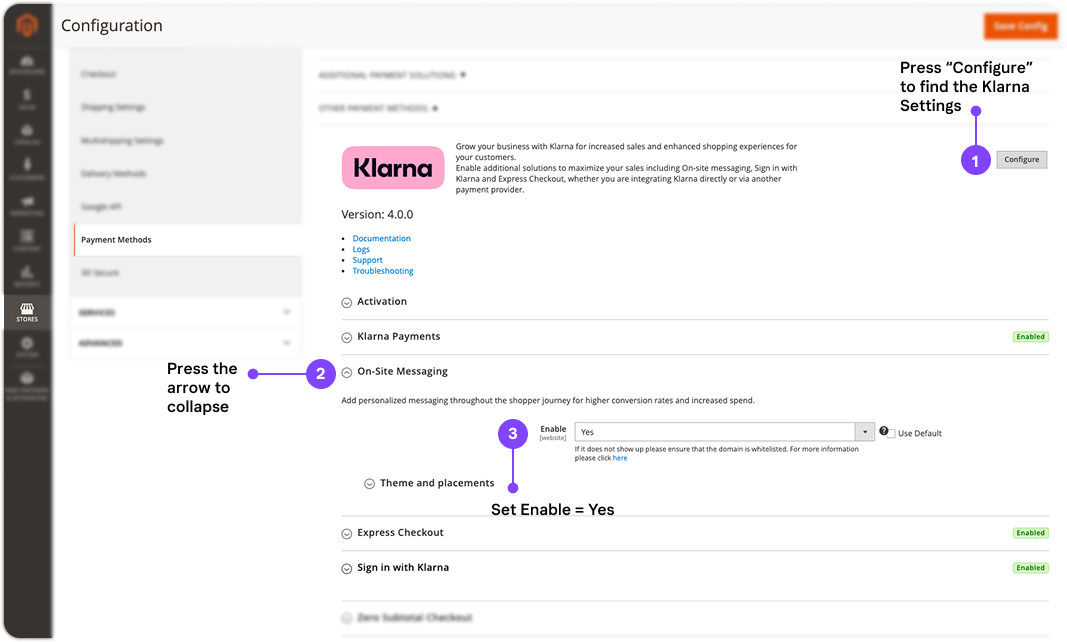Expand the Sign in with Klarna section
Image resolution: width=1067 pixels, height=642 pixels.
347,568
